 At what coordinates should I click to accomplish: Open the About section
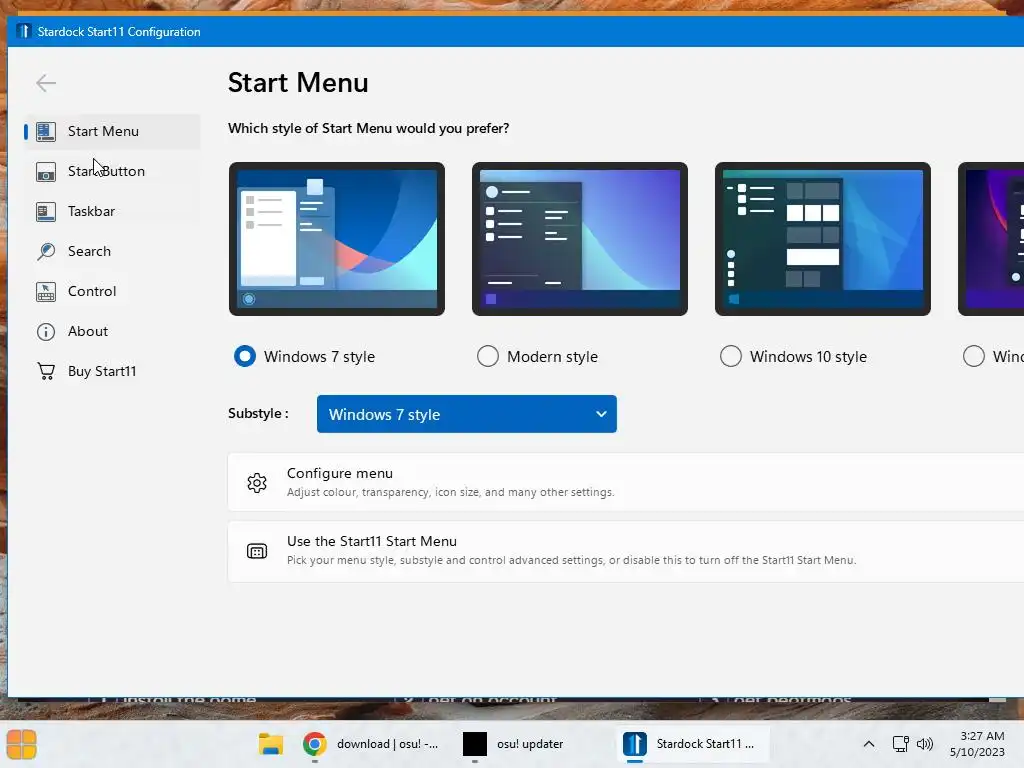click(x=112, y=332)
